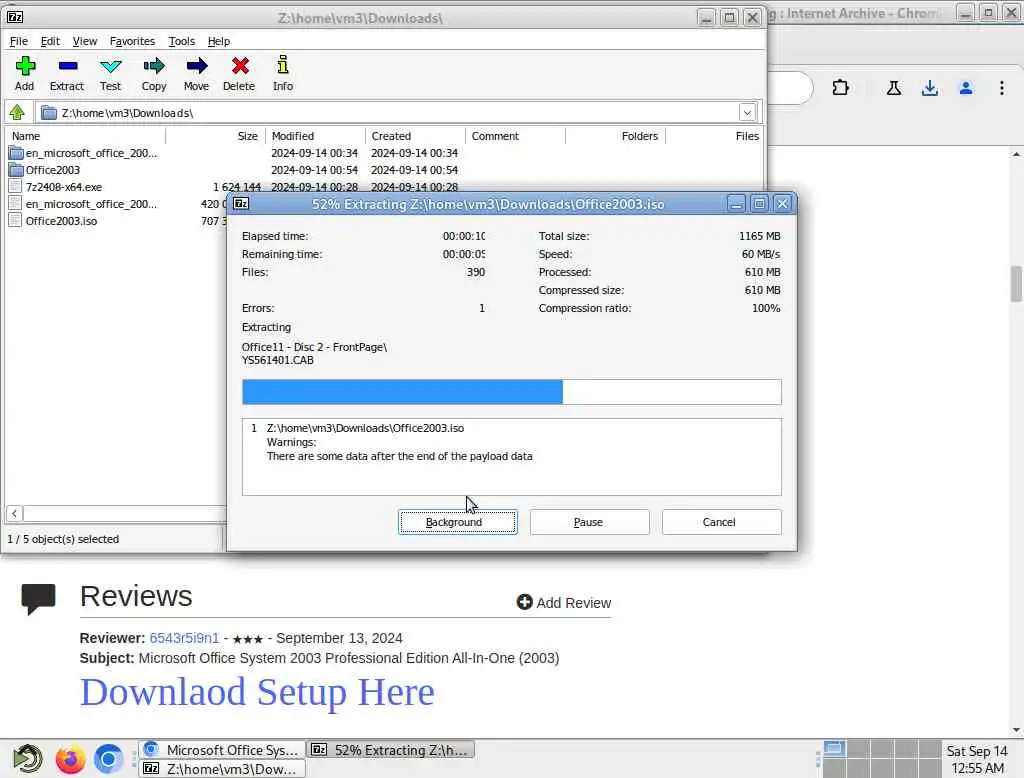Pause the extraction

click(x=589, y=522)
